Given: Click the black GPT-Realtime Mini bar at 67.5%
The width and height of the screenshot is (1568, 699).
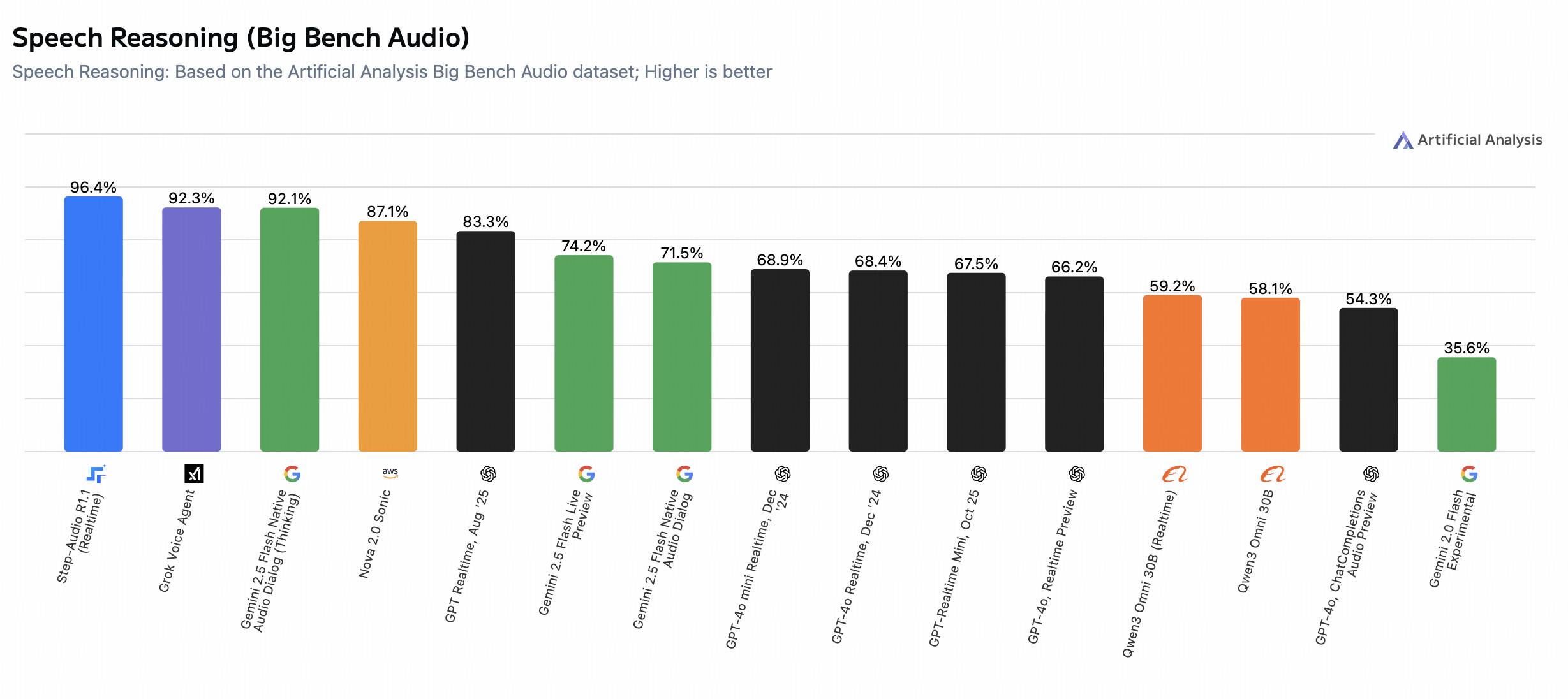Looking at the screenshot, I should click(x=976, y=362).
